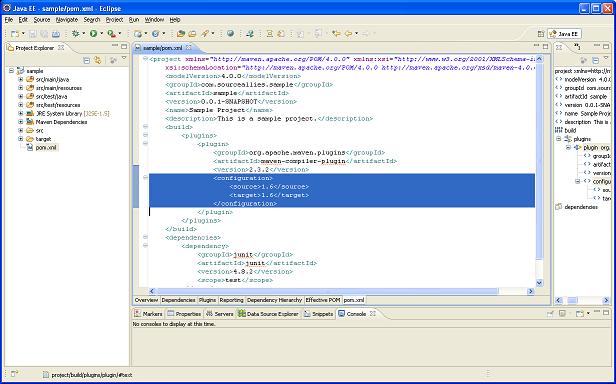Click the New file wizard icon
The height and width of the screenshot is (384, 616).
(x=15, y=34)
